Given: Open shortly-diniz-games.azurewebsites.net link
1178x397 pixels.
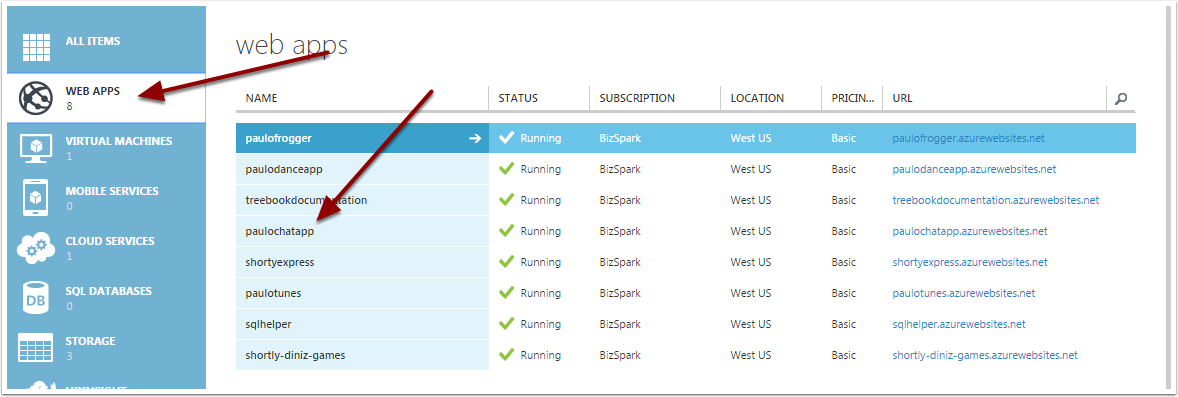Looking at the screenshot, I should coord(985,355).
